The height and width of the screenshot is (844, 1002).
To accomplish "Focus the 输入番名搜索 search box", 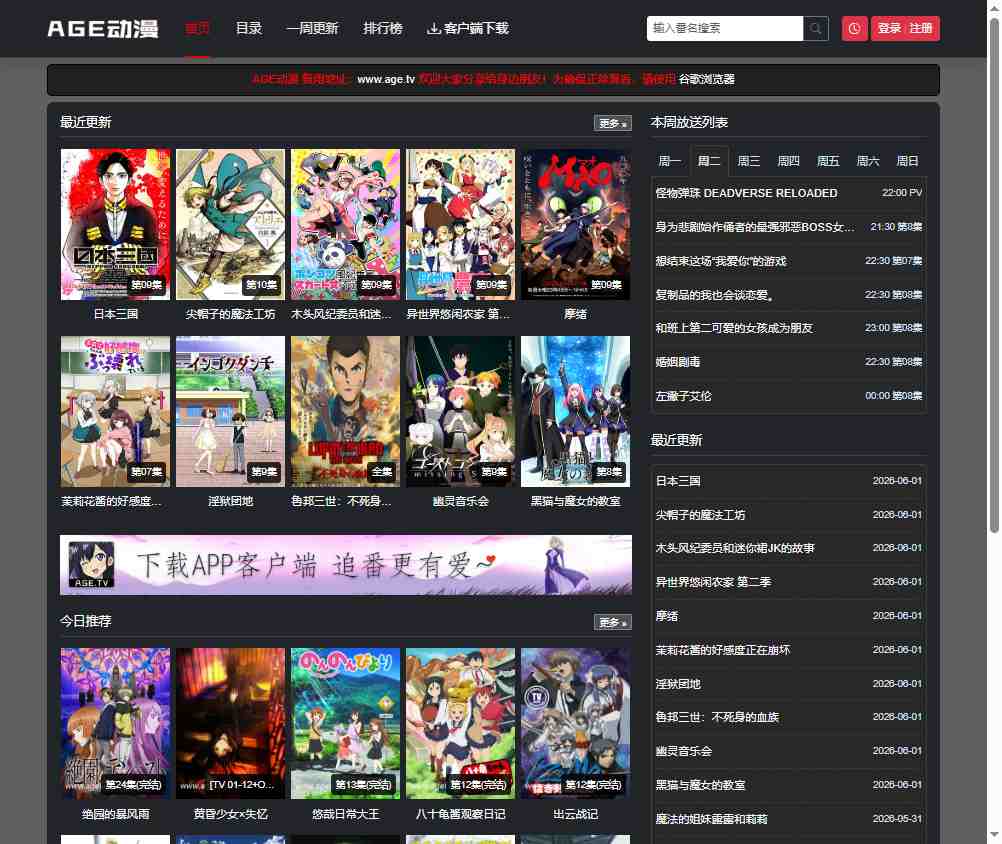I will pyautogui.click(x=725, y=28).
